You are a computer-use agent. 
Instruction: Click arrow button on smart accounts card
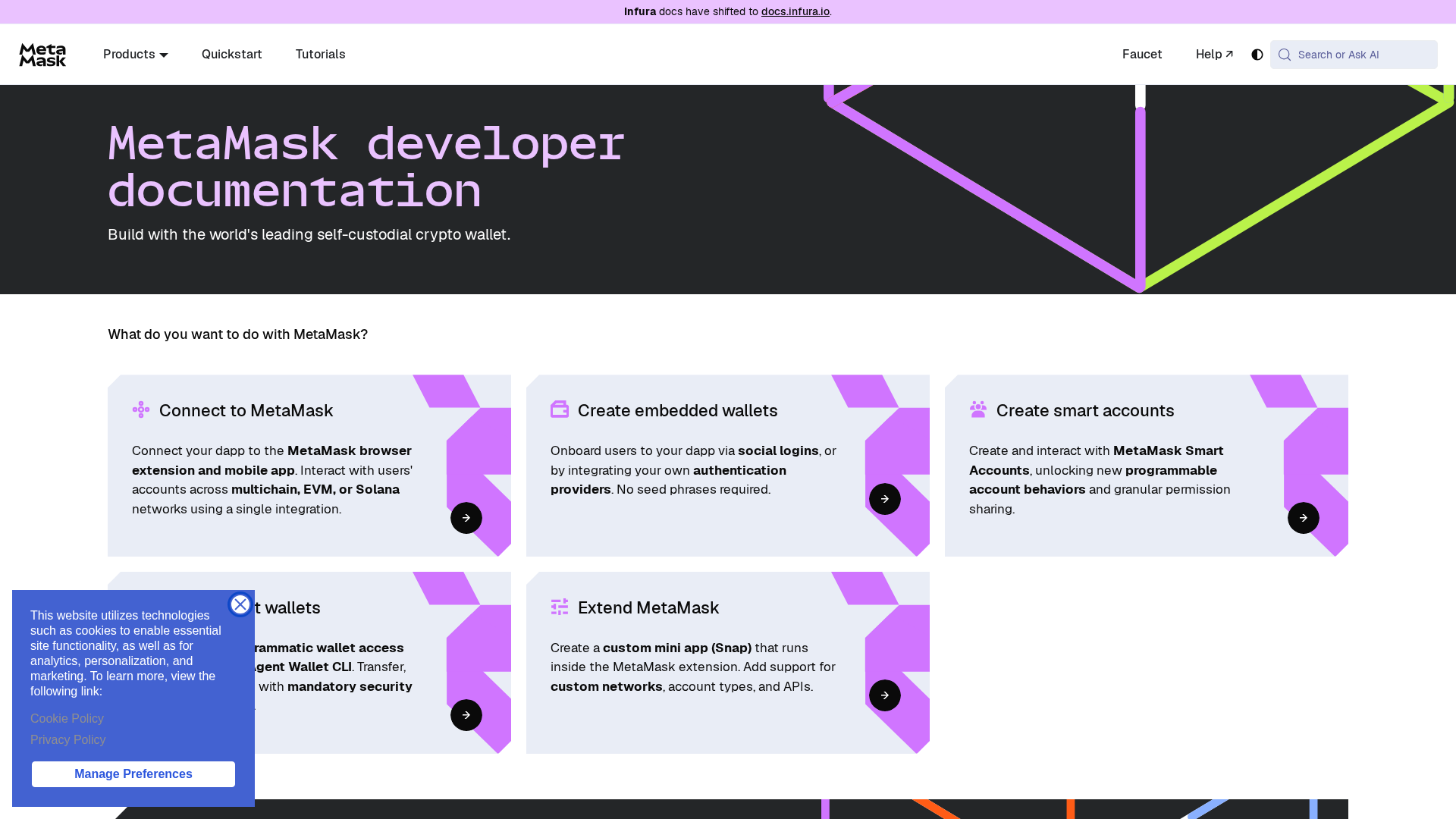click(x=1304, y=518)
